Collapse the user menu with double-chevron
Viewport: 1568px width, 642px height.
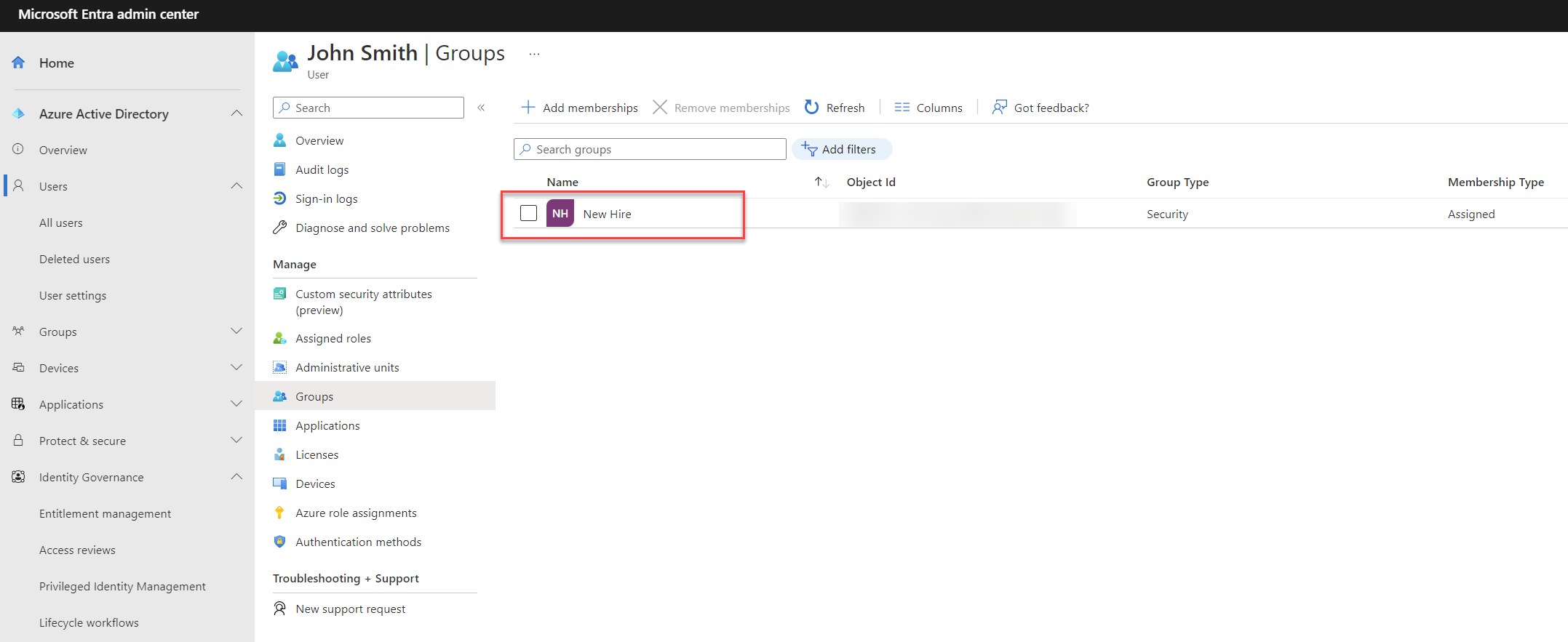click(481, 108)
